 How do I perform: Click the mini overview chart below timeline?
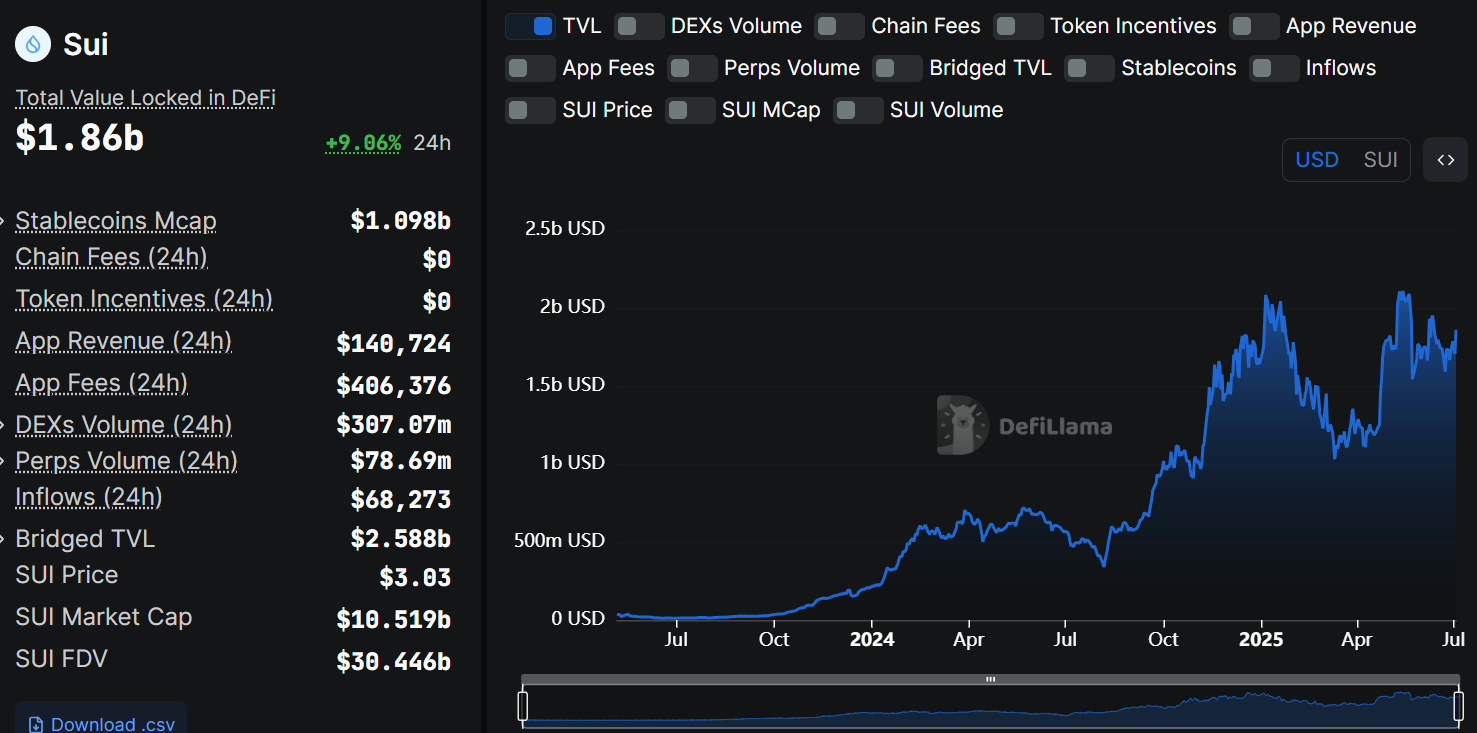[990, 706]
